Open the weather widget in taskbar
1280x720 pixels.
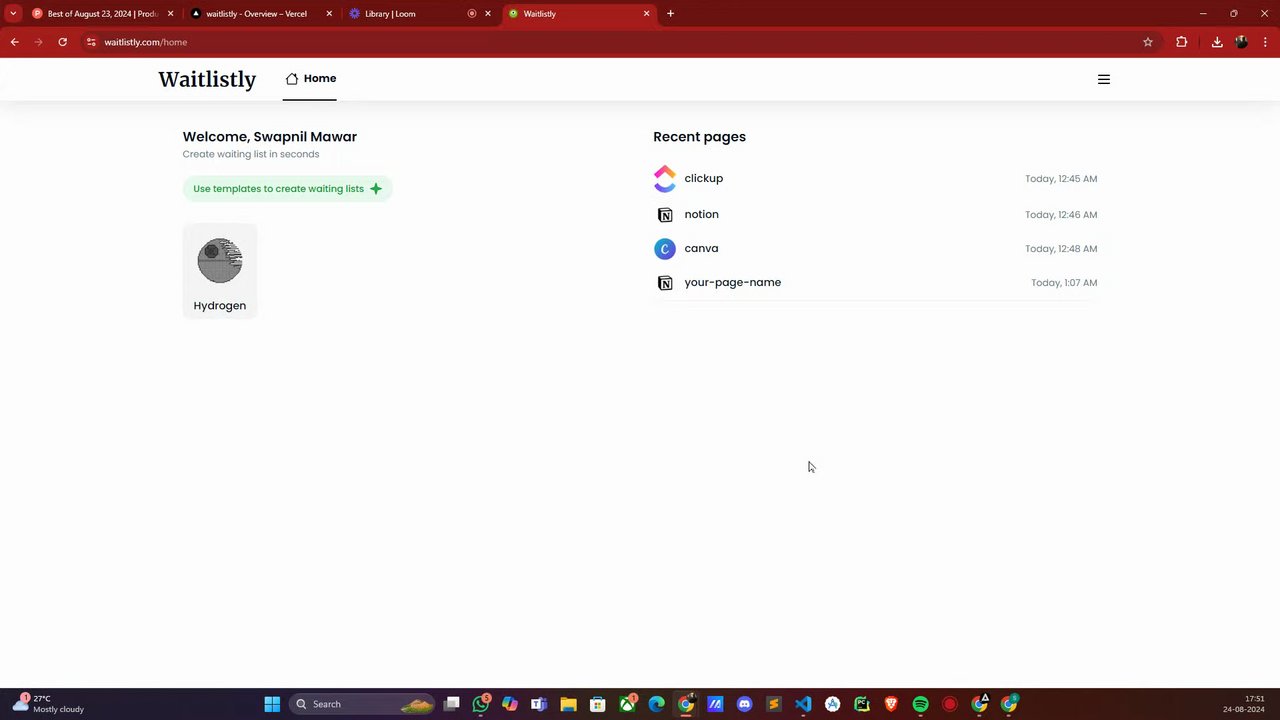pyautogui.click(x=48, y=704)
